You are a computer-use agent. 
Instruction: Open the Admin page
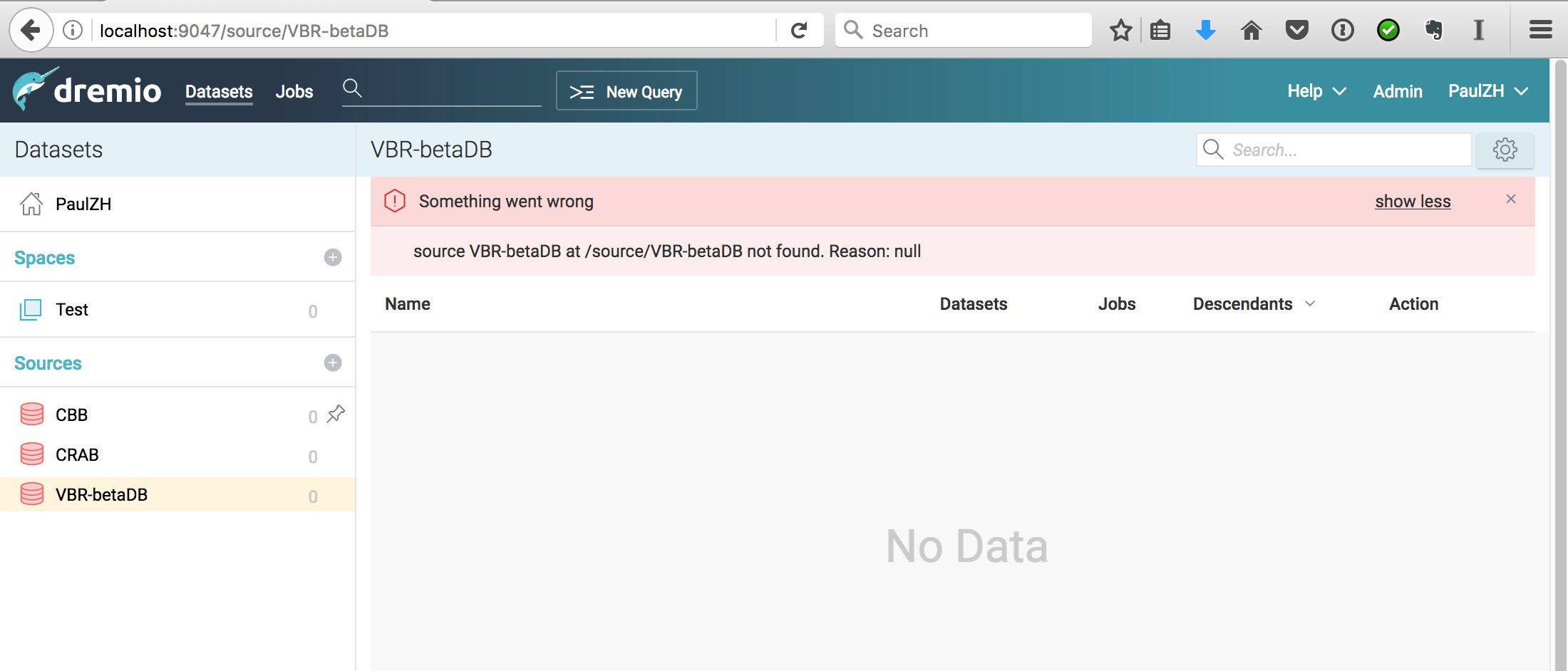point(1398,91)
